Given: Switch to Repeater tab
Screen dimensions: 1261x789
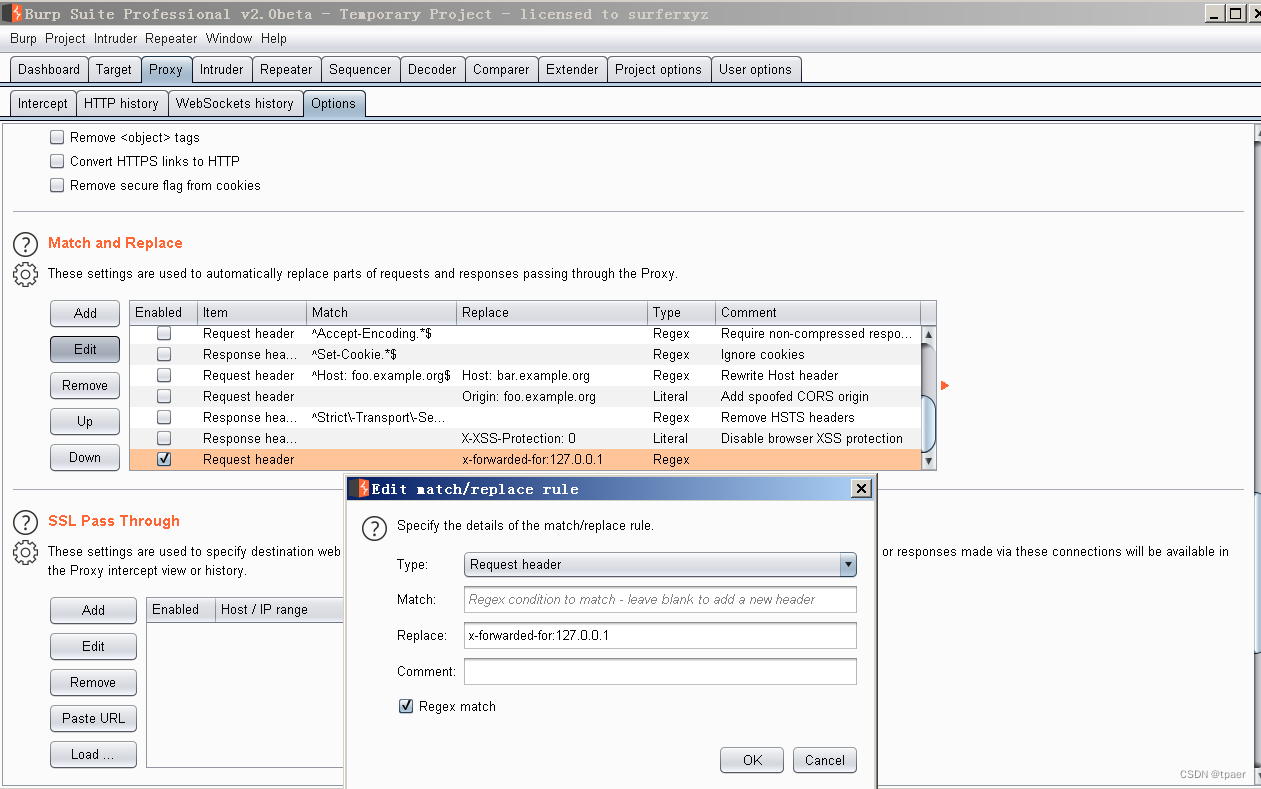Looking at the screenshot, I should [x=286, y=70].
